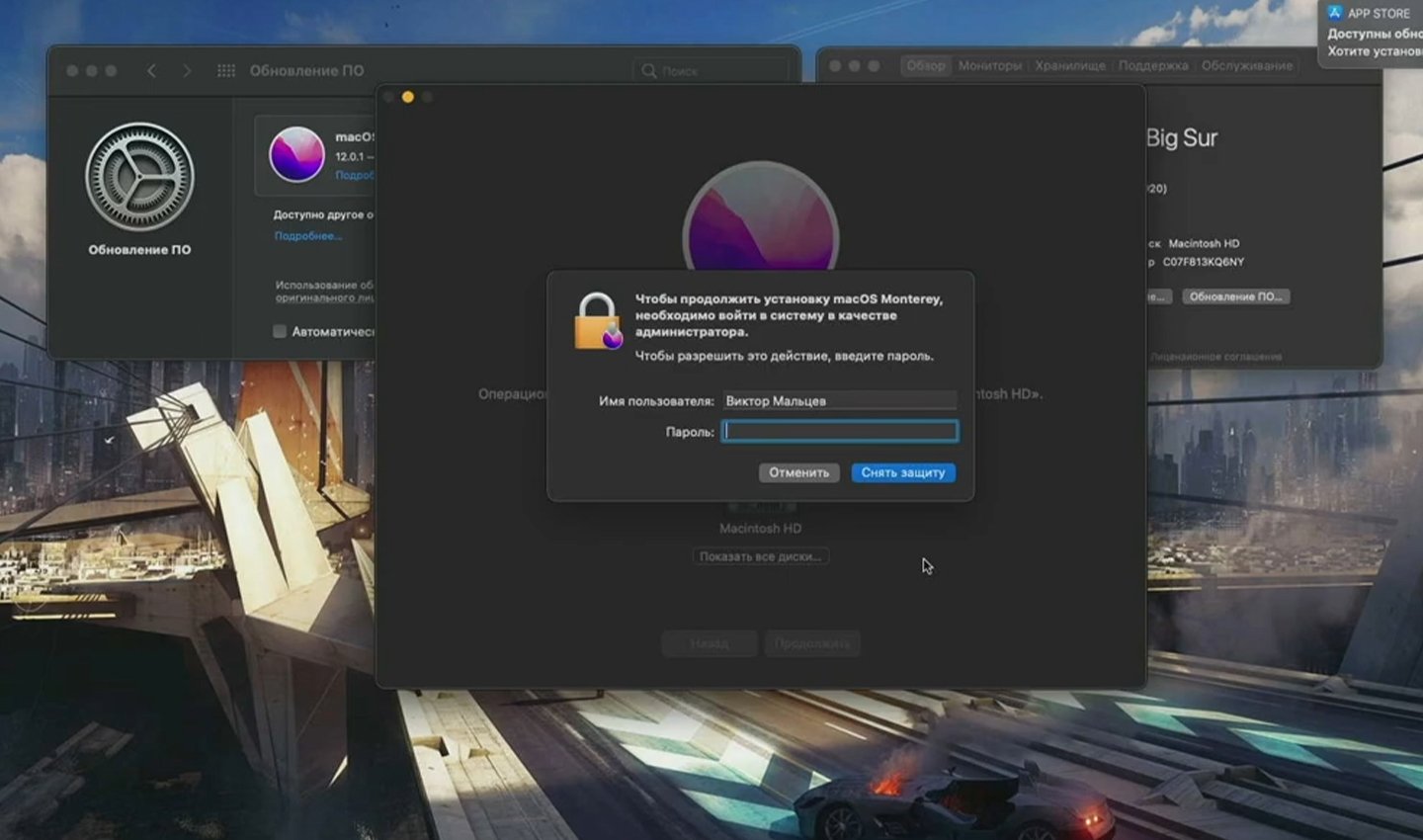1423x840 pixels.
Task: Click the forward chevron in Обновление ПО window
Action: (x=187, y=70)
